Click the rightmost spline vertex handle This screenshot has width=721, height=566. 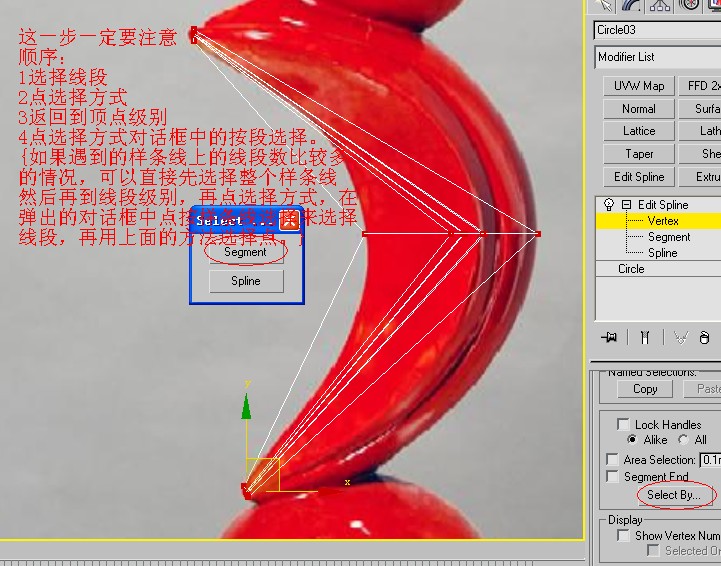[538, 234]
